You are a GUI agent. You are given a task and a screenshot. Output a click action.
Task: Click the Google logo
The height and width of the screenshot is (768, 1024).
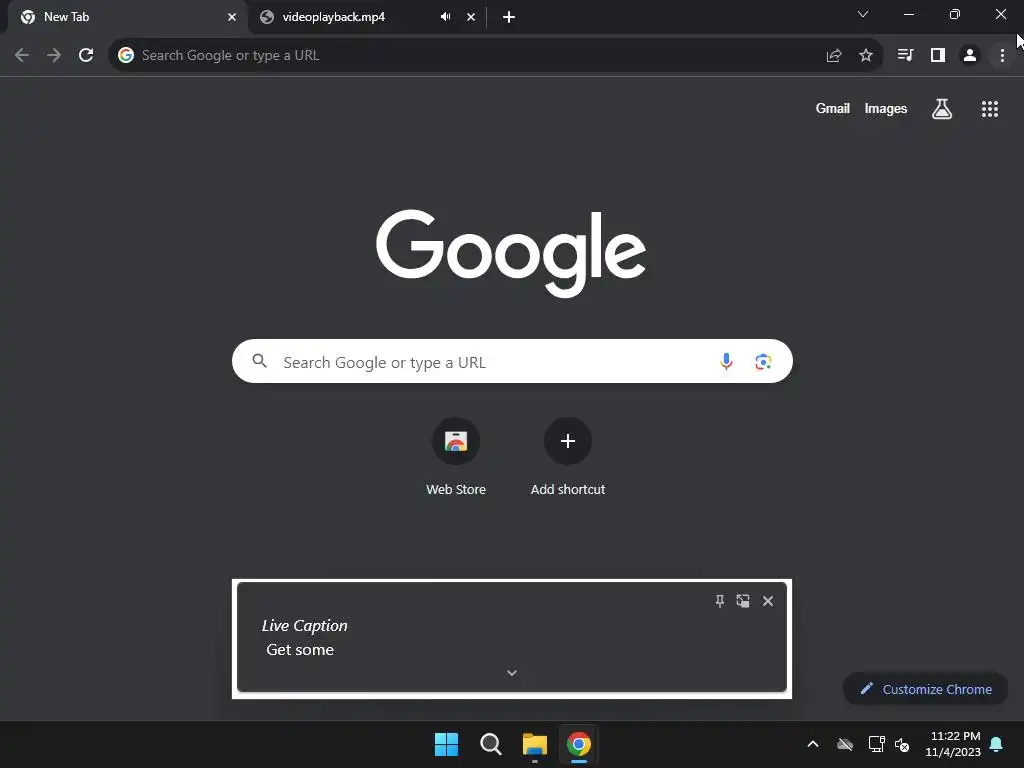(x=511, y=253)
